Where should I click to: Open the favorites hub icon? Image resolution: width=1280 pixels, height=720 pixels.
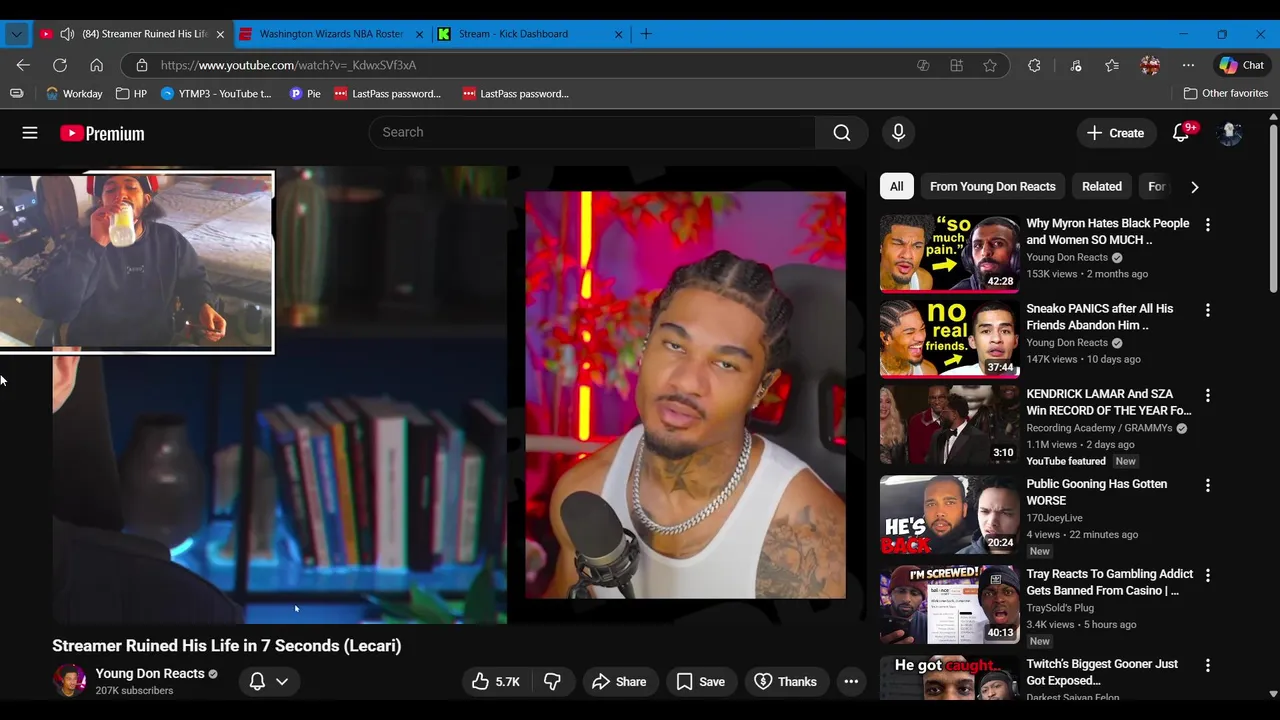[1112, 65]
